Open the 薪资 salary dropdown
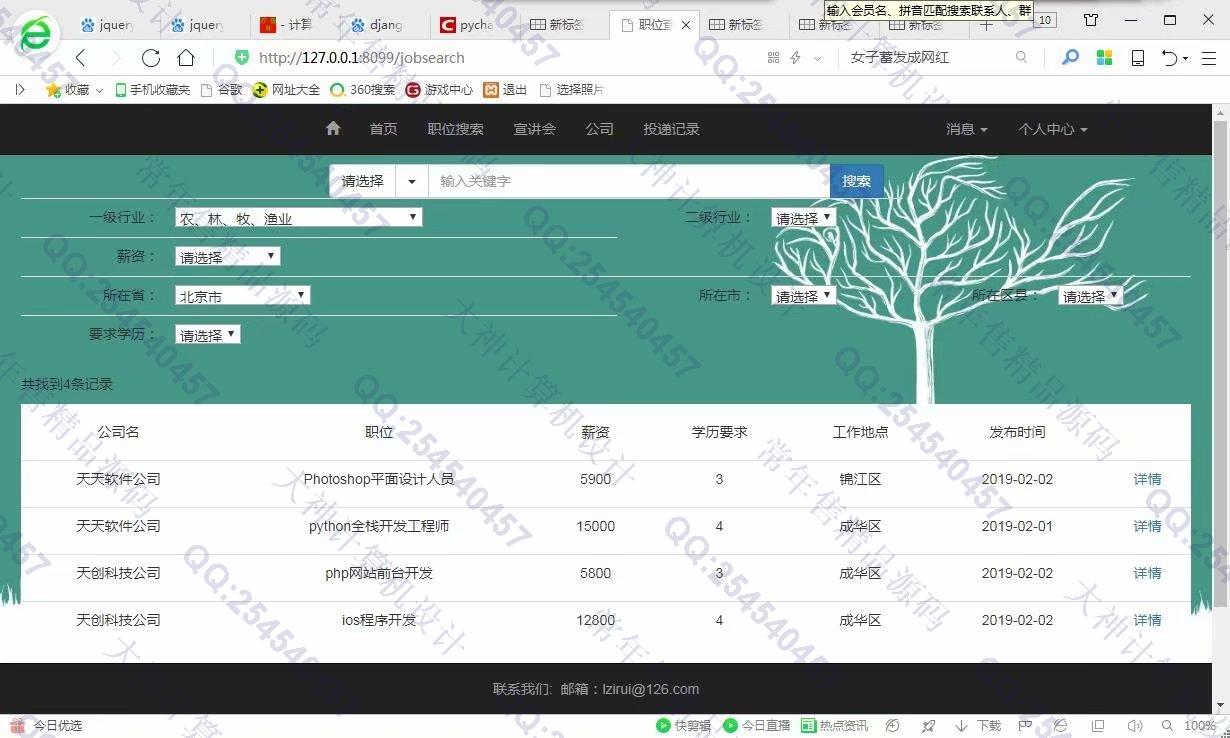The height and width of the screenshot is (738, 1230). [x=227, y=256]
